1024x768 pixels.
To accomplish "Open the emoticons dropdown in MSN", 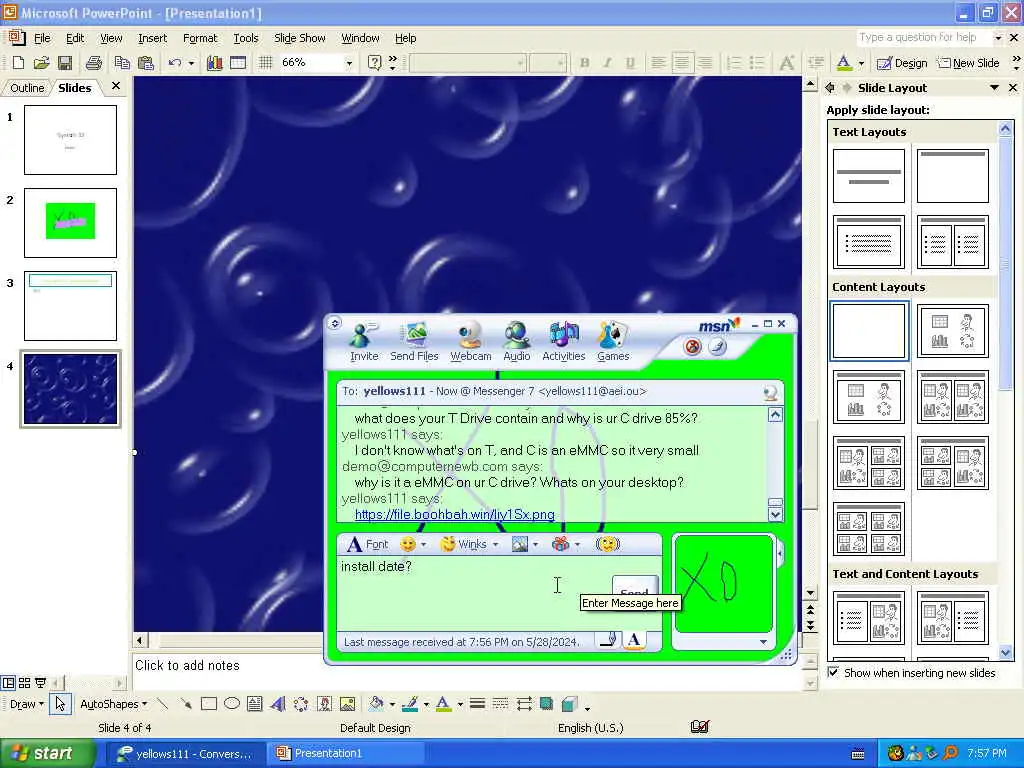I will tap(424, 544).
